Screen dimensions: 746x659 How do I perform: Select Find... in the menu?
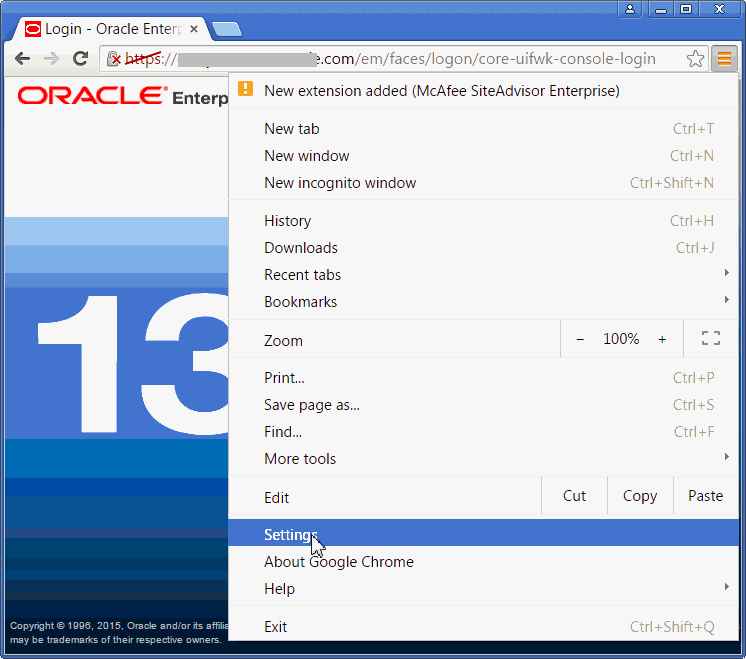pyautogui.click(x=483, y=432)
